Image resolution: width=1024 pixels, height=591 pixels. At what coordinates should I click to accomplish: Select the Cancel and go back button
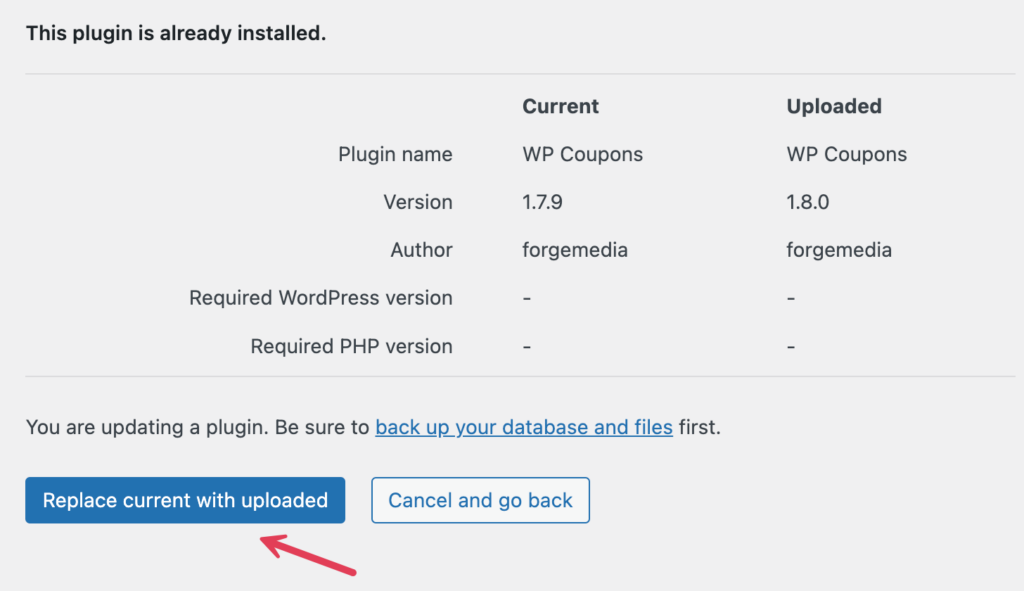tap(480, 500)
